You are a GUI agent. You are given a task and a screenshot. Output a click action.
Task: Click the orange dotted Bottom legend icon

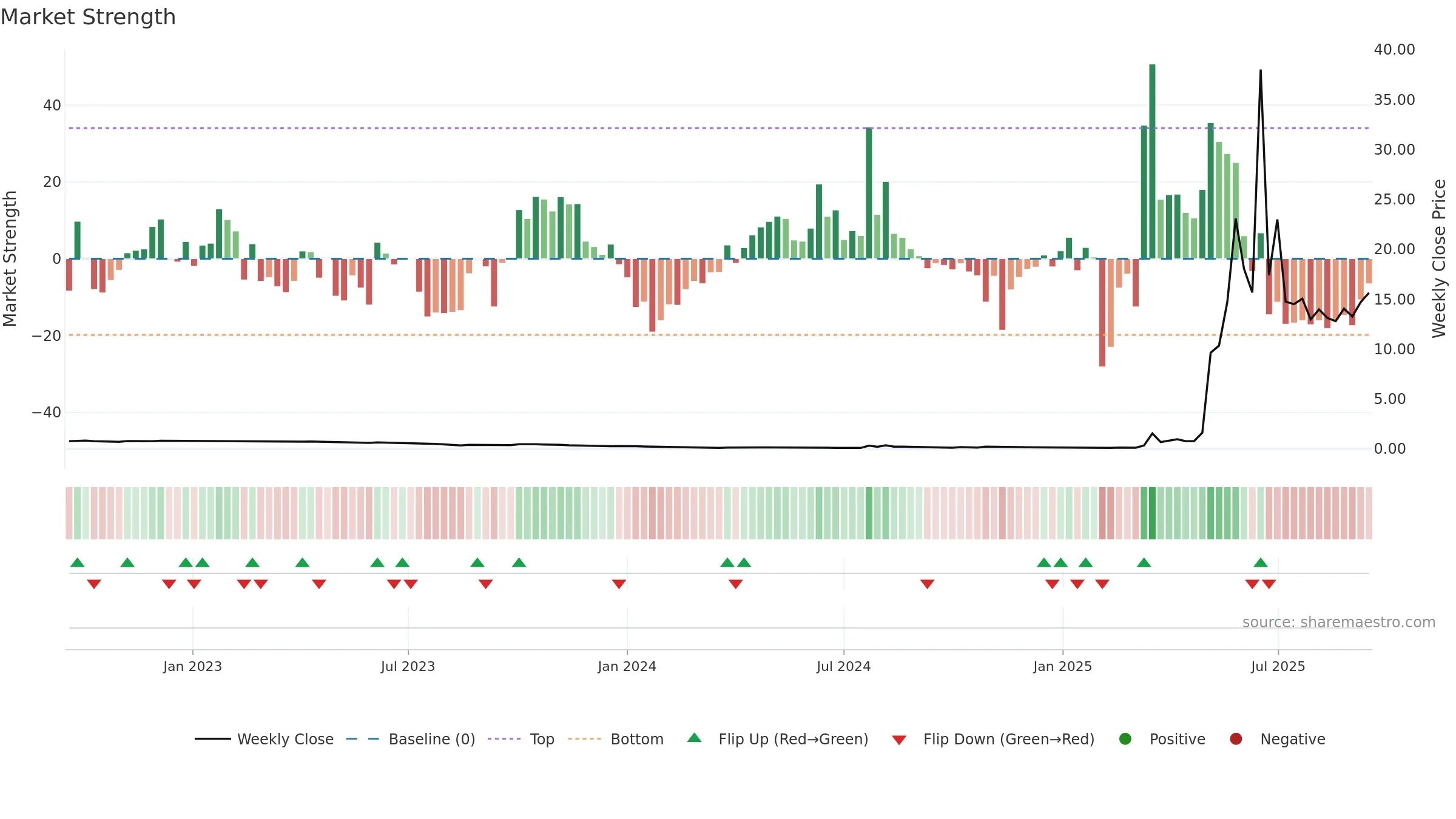(x=585, y=739)
